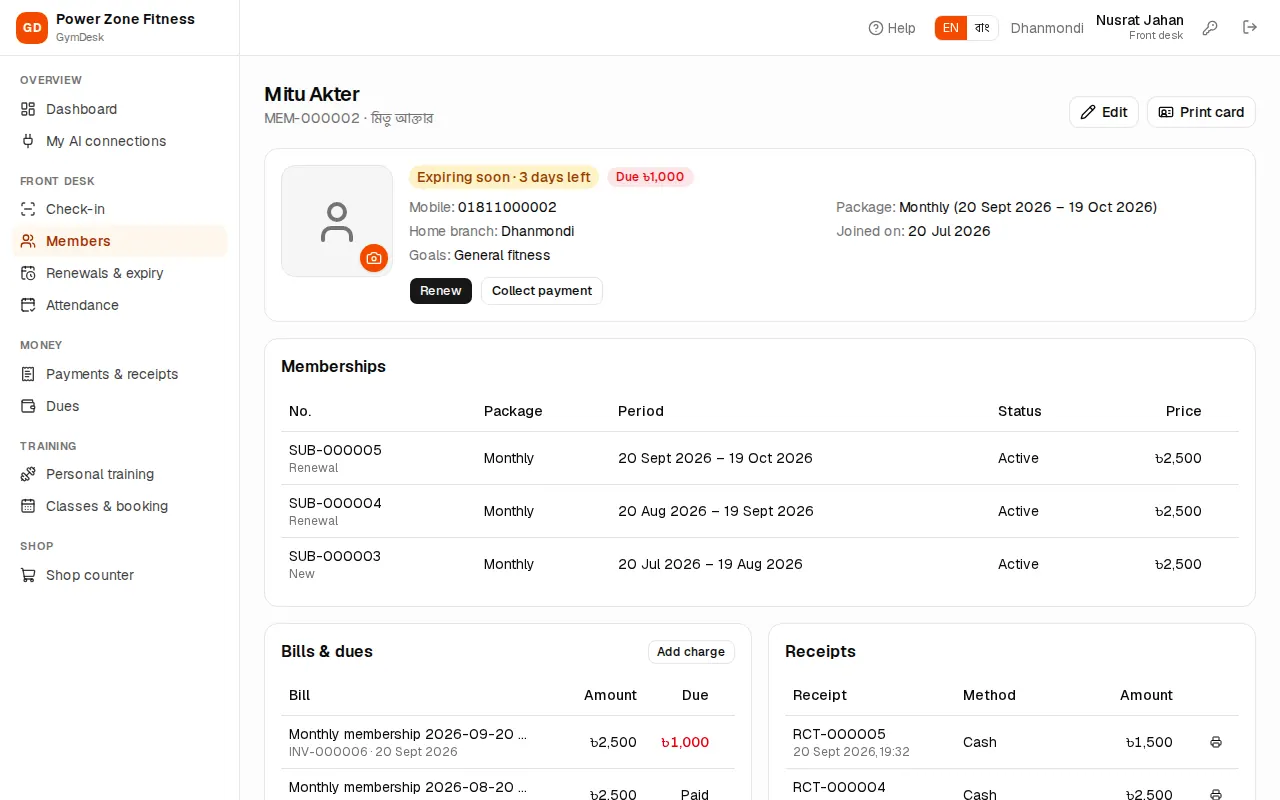Click the Add charge button

coord(691,652)
